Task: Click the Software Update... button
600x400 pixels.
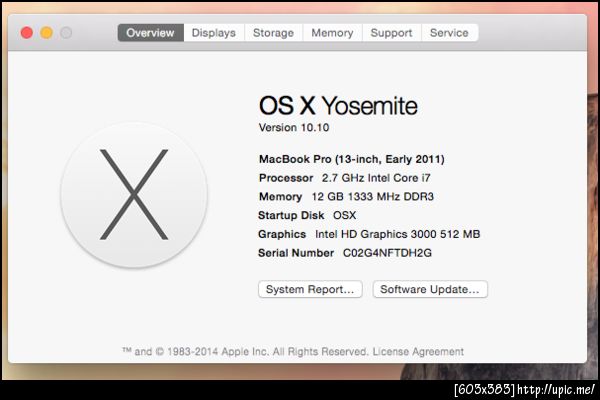Action: (x=430, y=289)
